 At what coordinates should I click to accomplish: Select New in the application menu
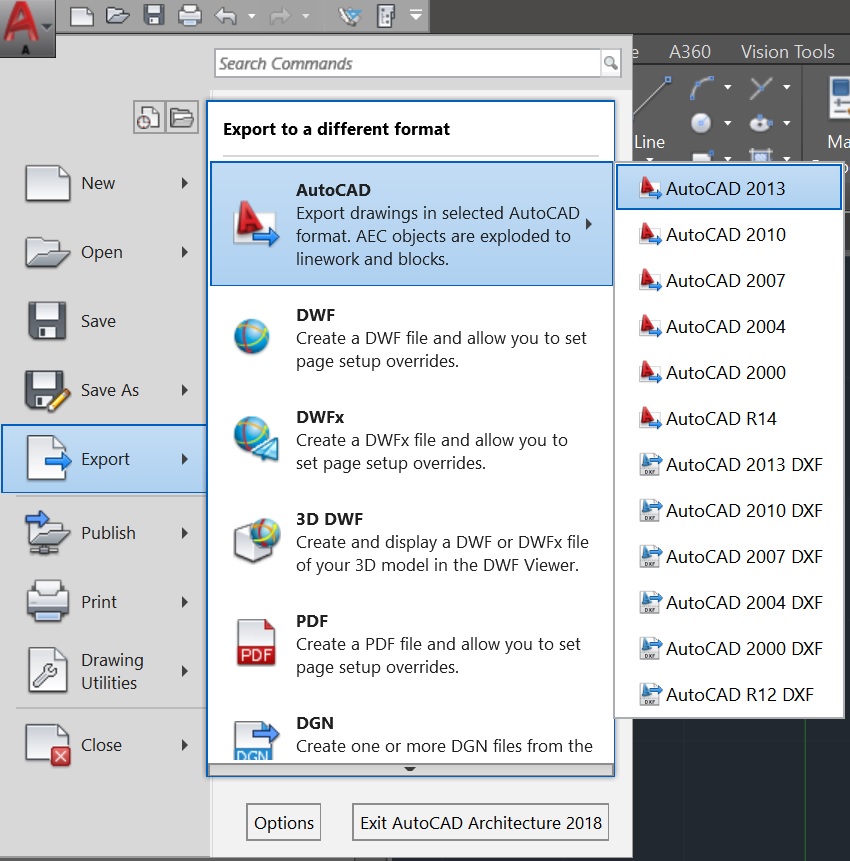[x=104, y=183]
